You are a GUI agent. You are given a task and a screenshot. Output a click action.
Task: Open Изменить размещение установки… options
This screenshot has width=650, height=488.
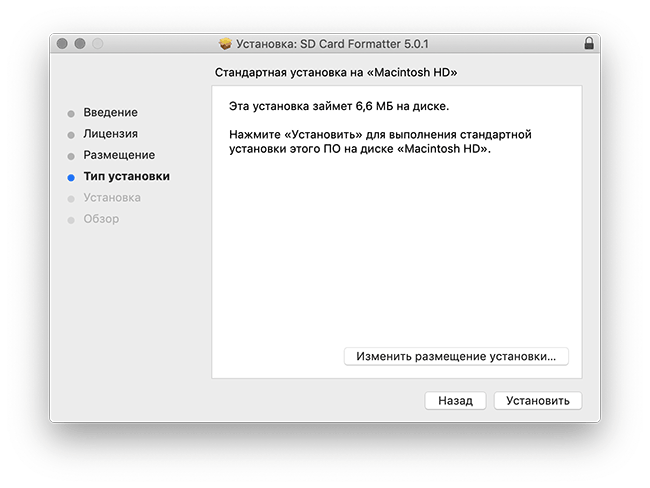(x=456, y=357)
